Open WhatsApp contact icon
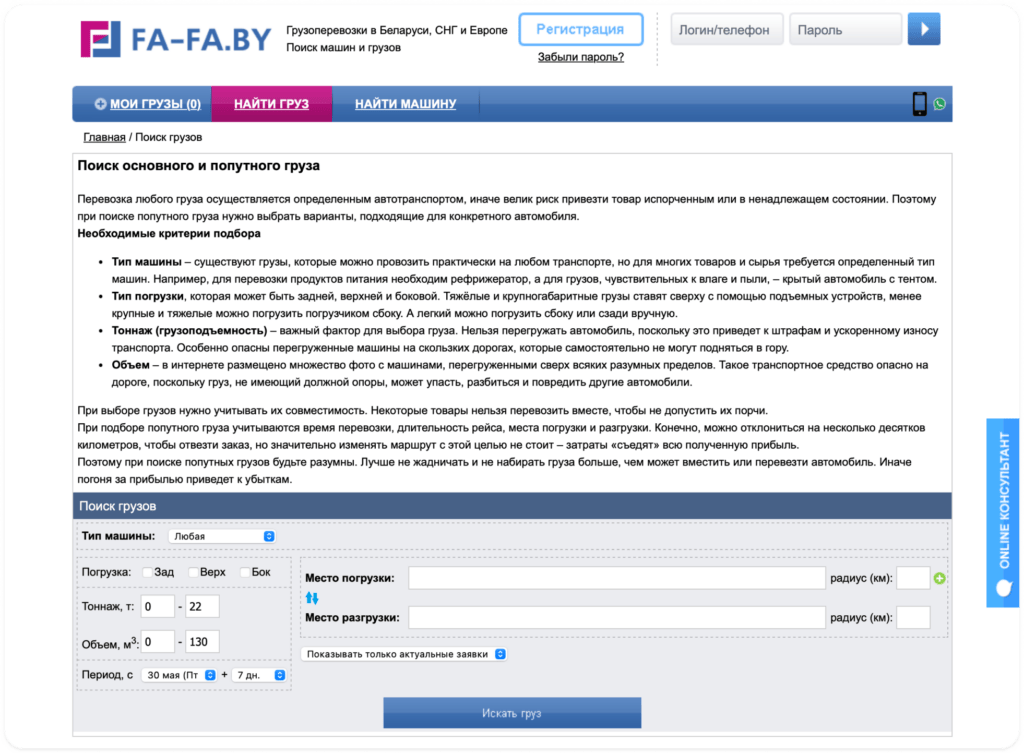This screenshot has height=753, width=1024. point(941,103)
